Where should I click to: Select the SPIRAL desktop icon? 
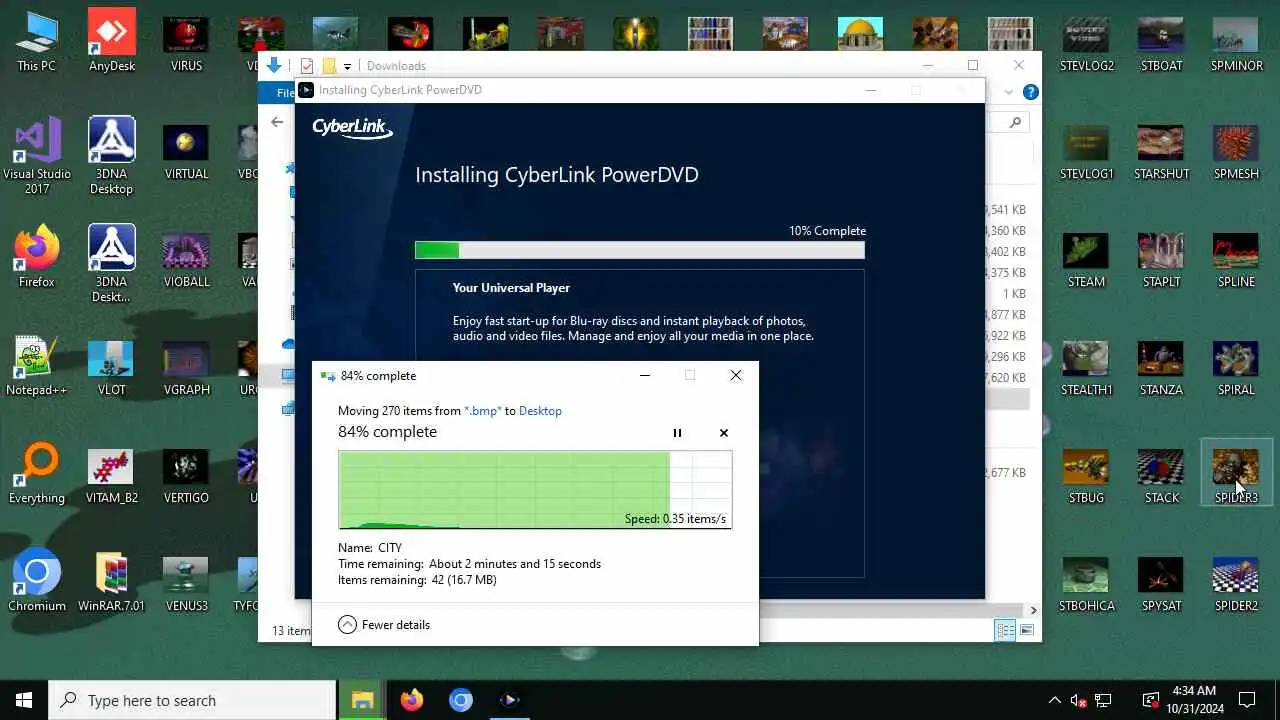click(x=1236, y=366)
